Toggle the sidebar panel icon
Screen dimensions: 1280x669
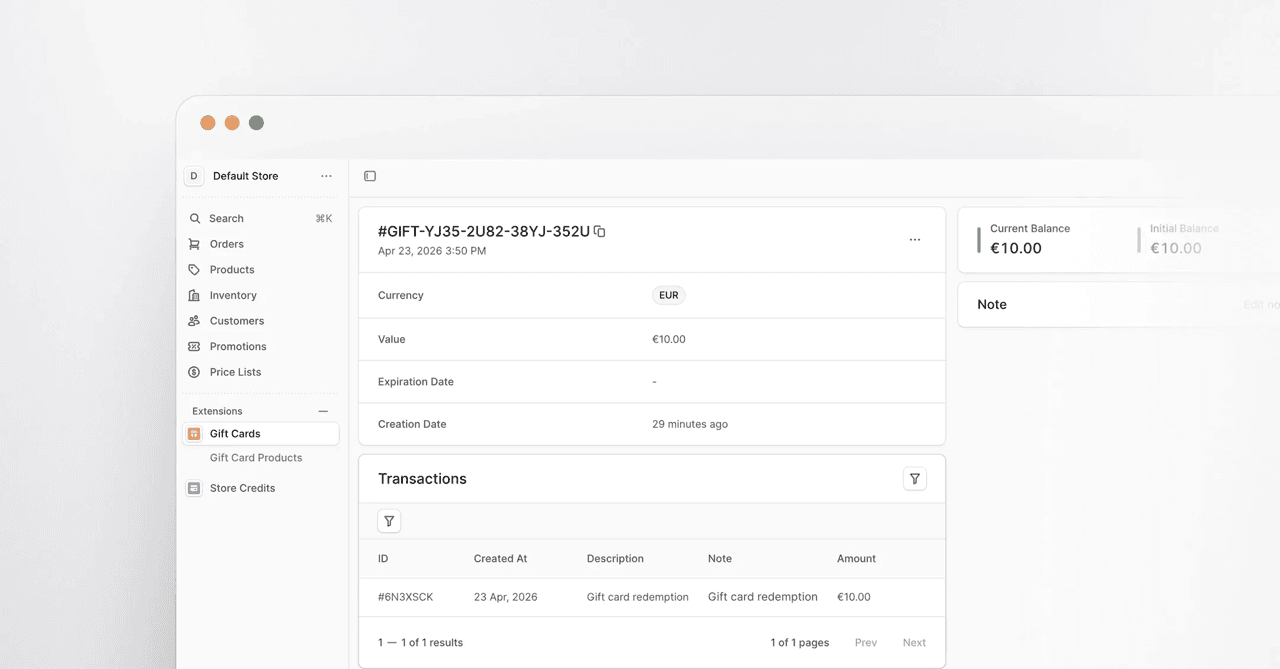click(370, 176)
